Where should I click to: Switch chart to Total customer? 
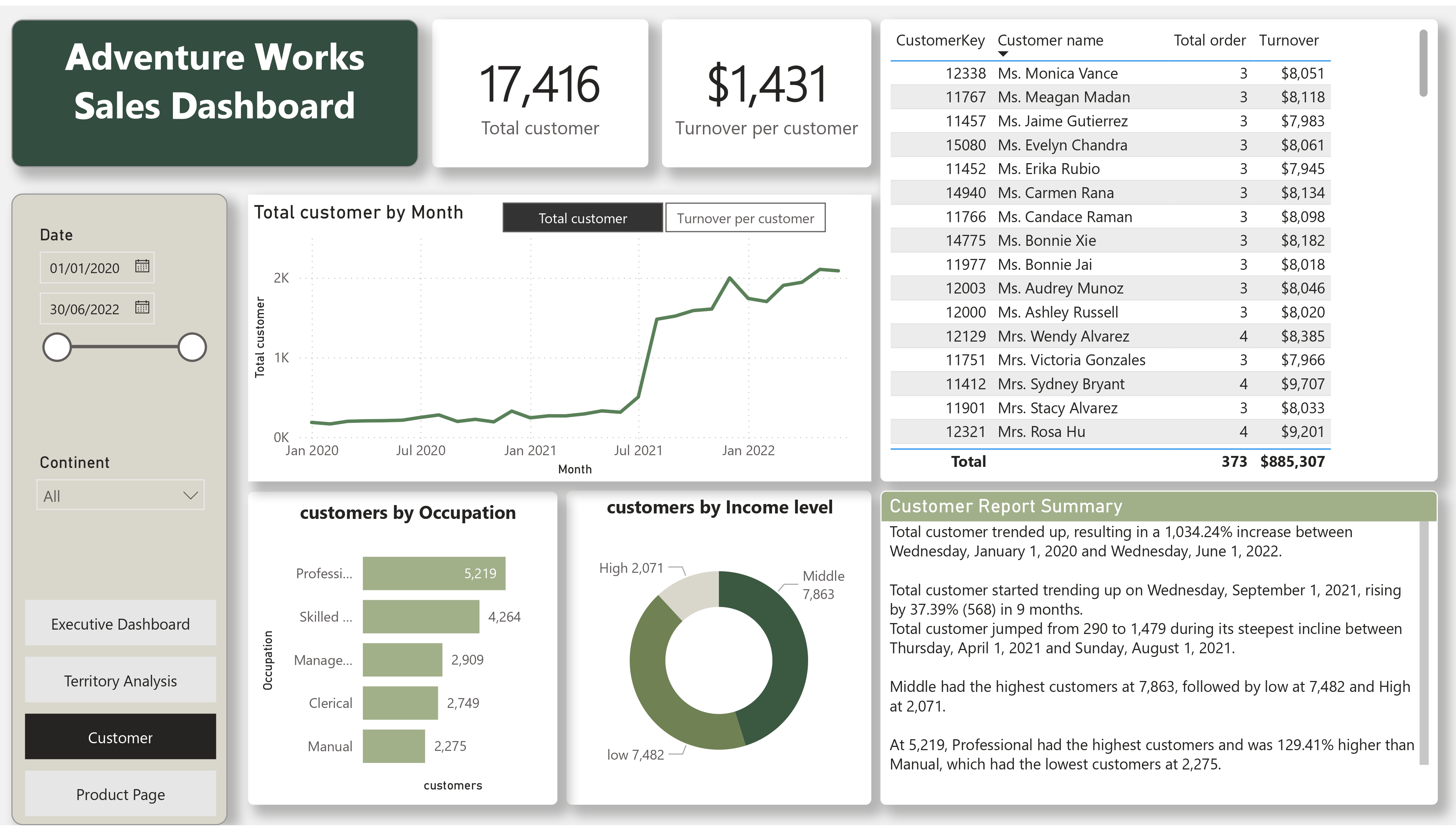click(582, 218)
